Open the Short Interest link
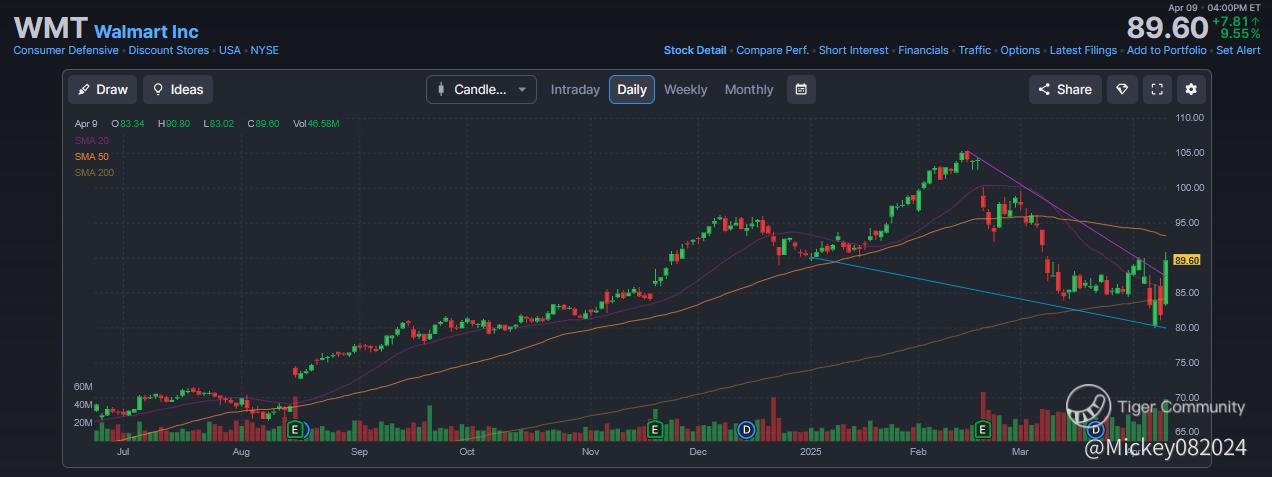Screen dimensions: 1272x477 (x=853, y=50)
